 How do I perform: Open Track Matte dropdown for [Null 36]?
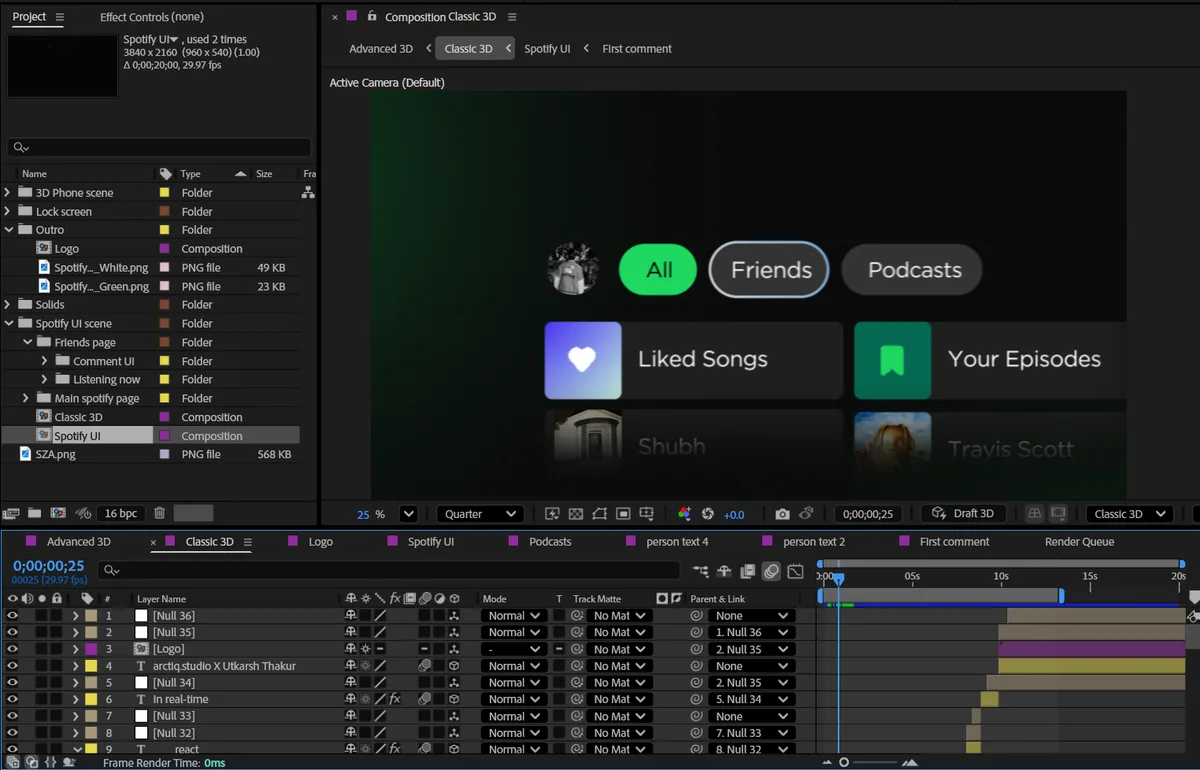click(619, 616)
